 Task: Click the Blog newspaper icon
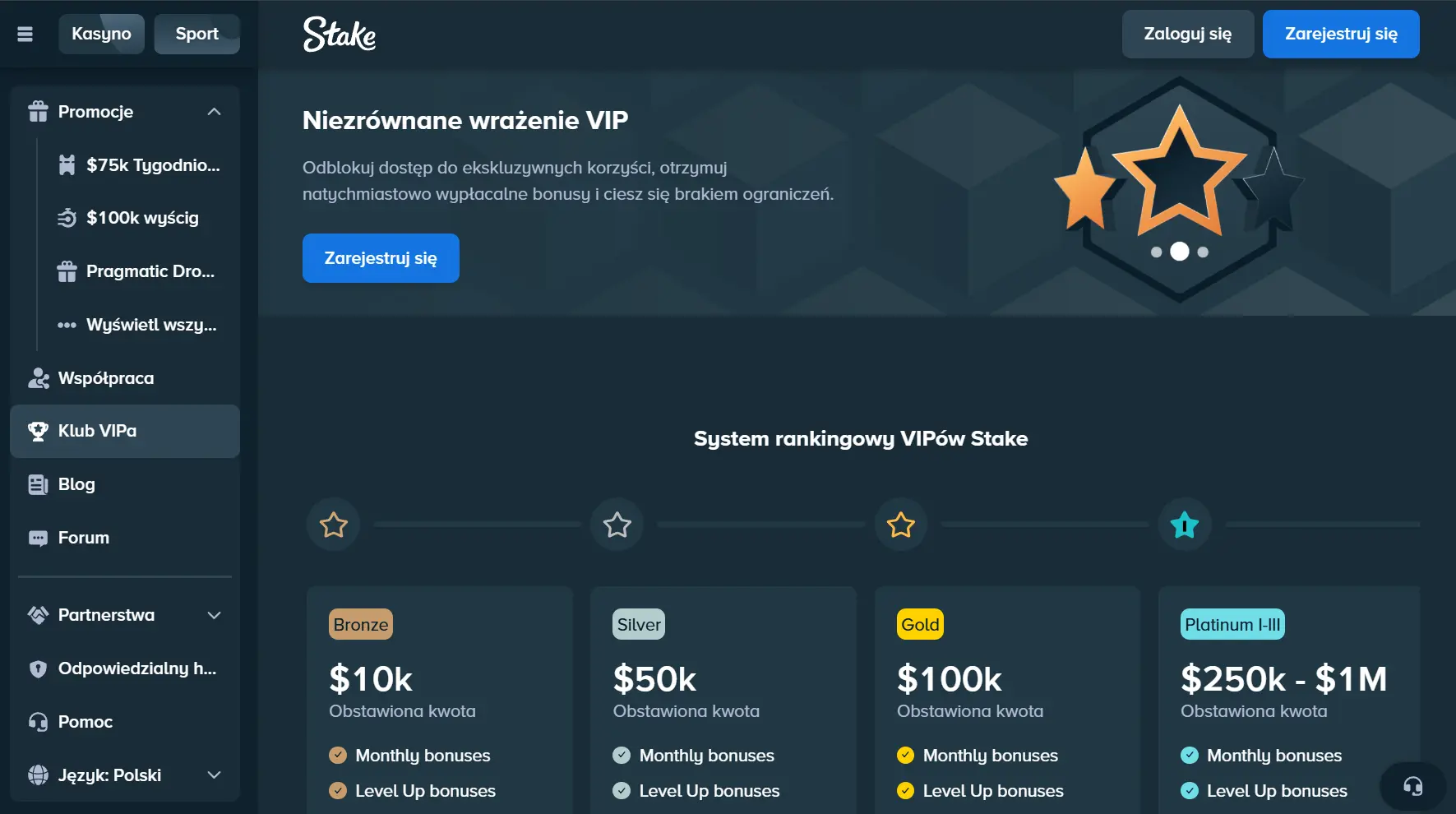pos(38,484)
